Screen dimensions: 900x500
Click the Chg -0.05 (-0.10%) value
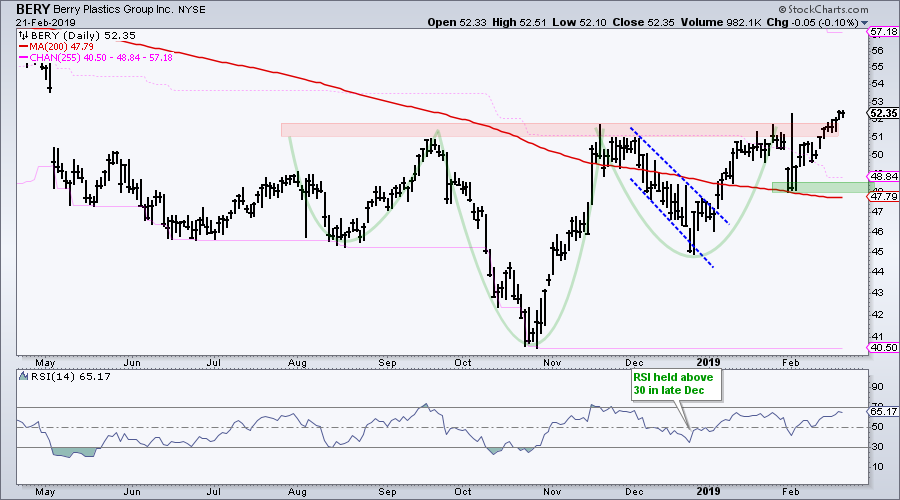point(813,22)
